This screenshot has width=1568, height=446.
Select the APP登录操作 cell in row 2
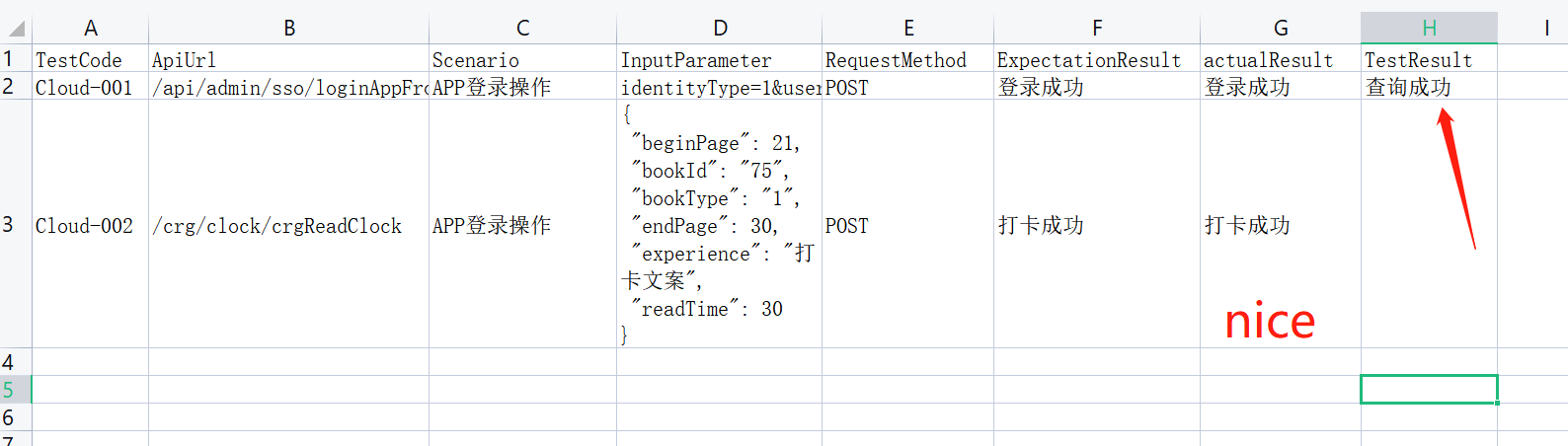pyautogui.click(x=523, y=87)
